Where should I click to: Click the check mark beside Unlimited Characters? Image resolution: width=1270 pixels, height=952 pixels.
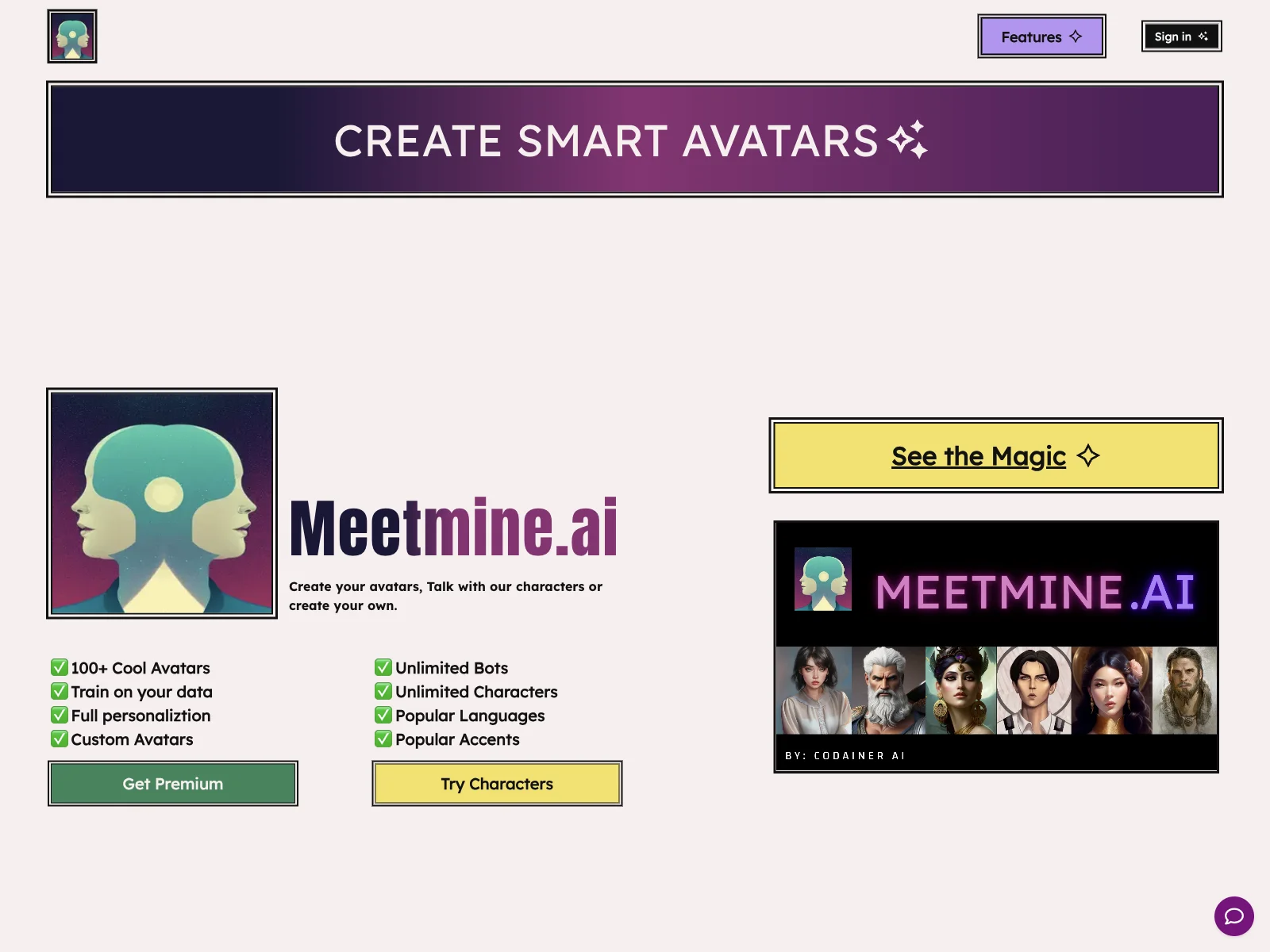[383, 691]
